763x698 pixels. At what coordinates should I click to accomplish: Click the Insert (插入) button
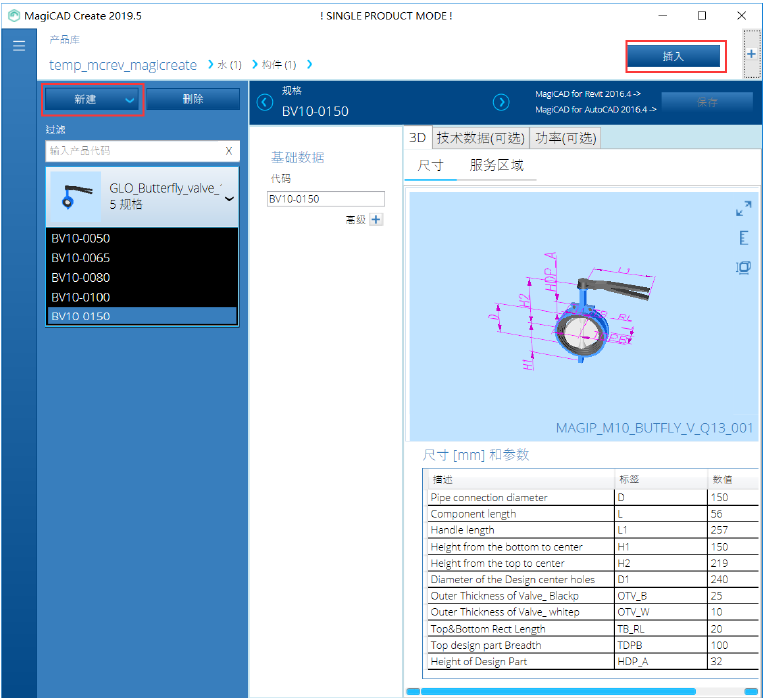coord(673,56)
